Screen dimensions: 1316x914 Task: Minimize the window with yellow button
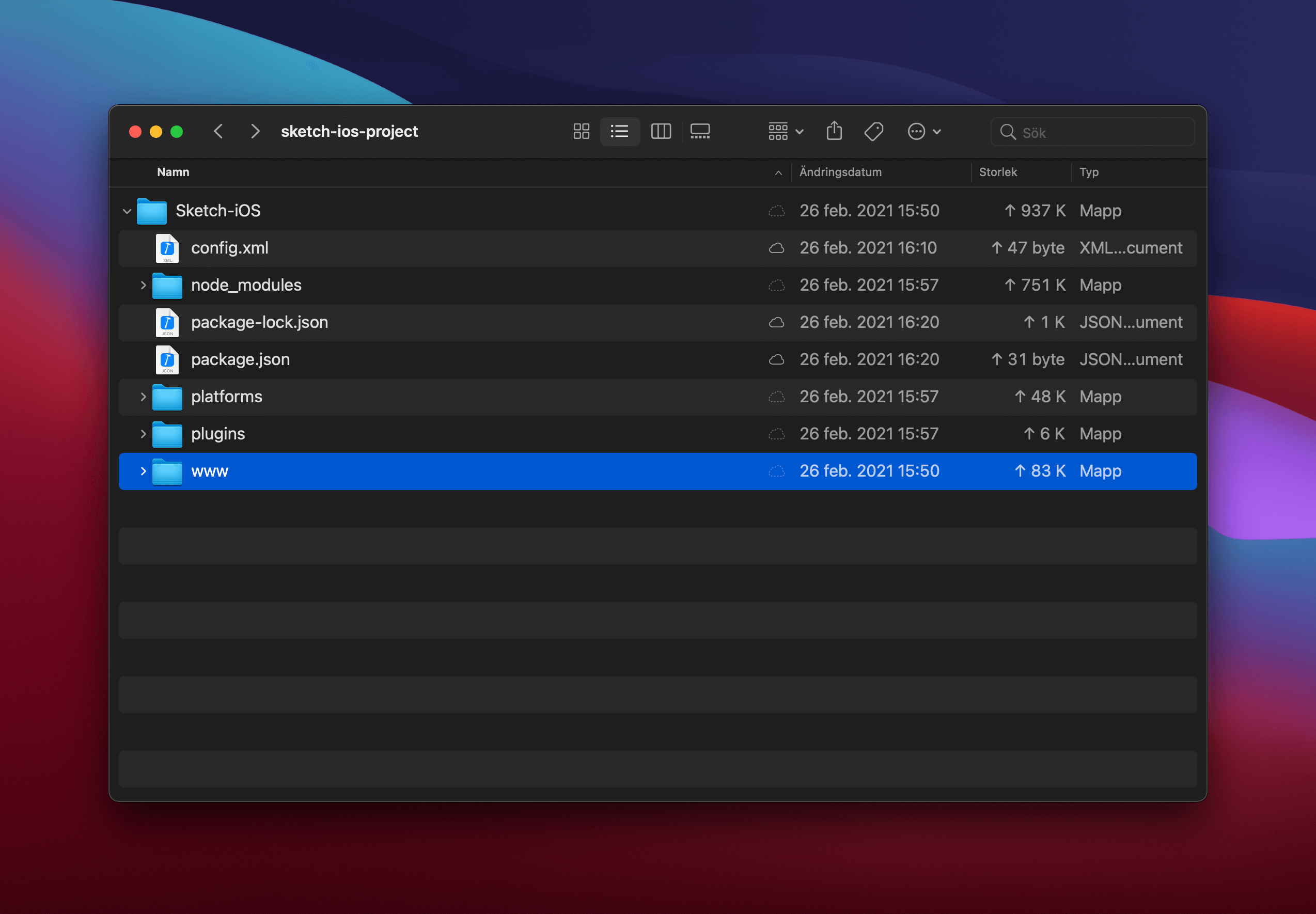tap(156, 132)
